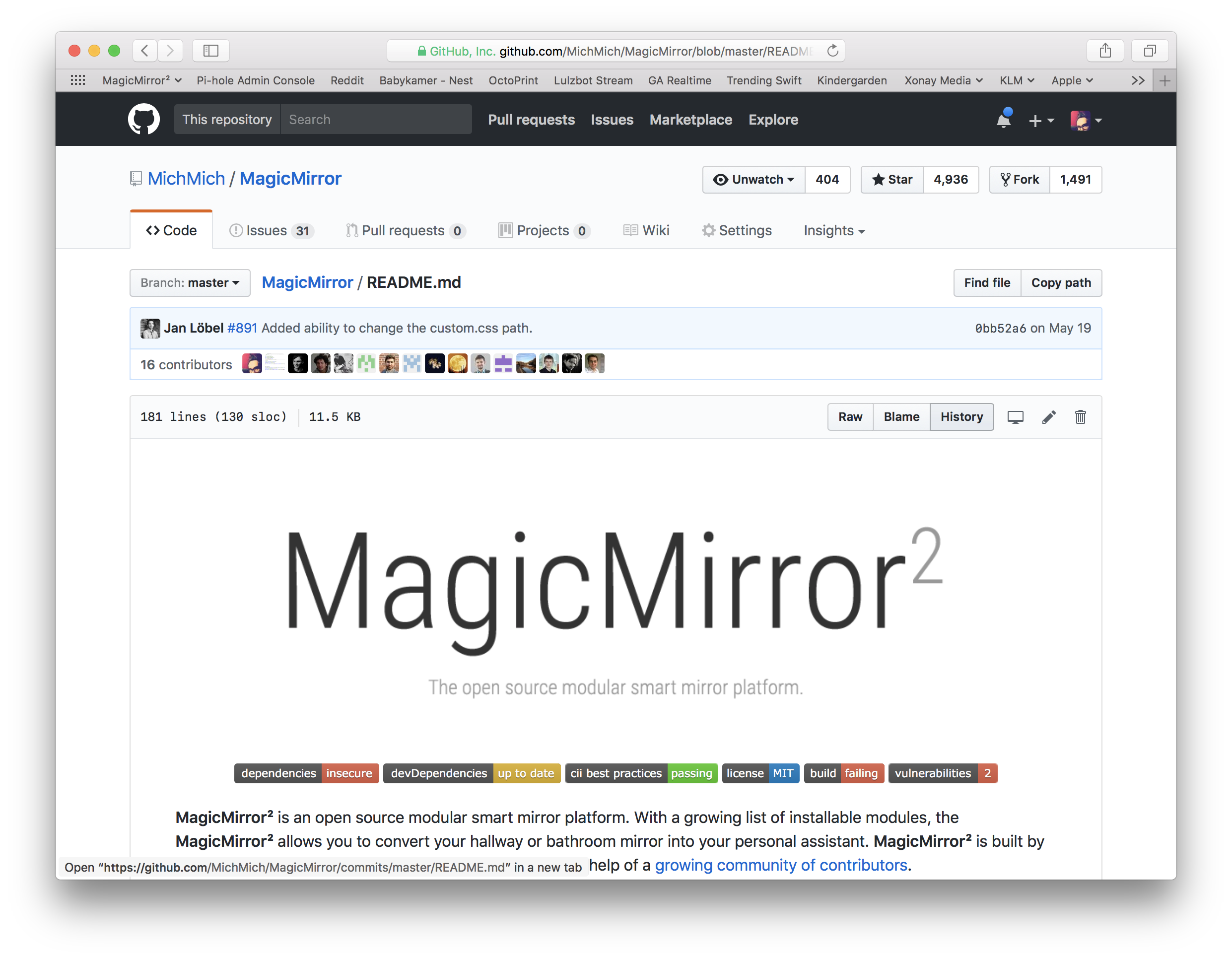Open the Wiki tab
The height and width of the screenshot is (959, 1232).
tap(646, 231)
